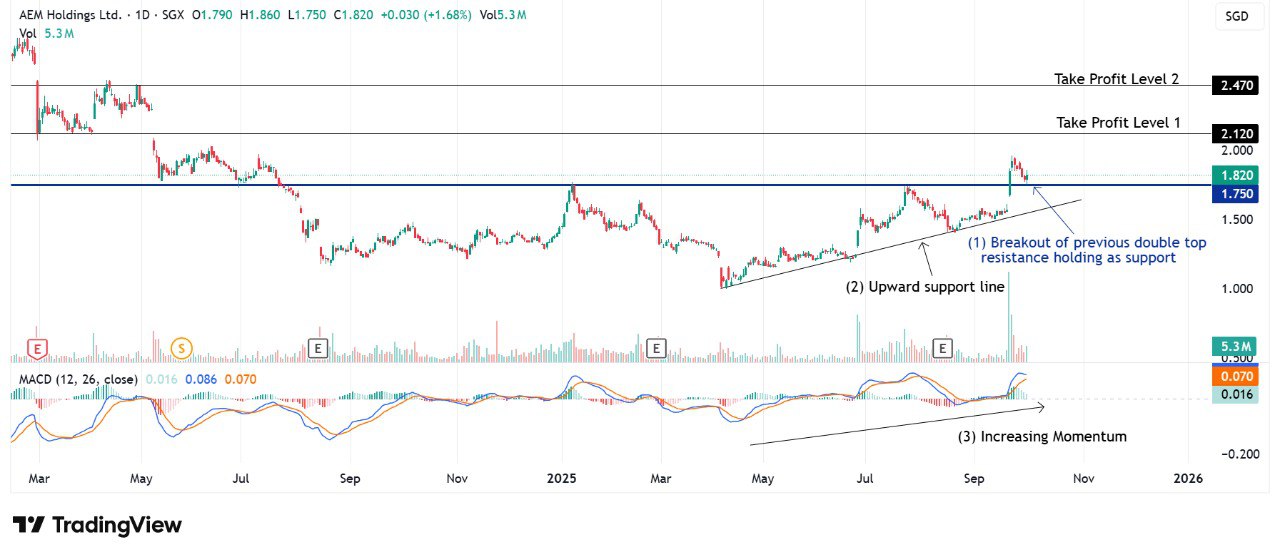This screenshot has width=1280, height=557.
Task: Open the earnings E marker near 2025 Mar
Action: 656,348
